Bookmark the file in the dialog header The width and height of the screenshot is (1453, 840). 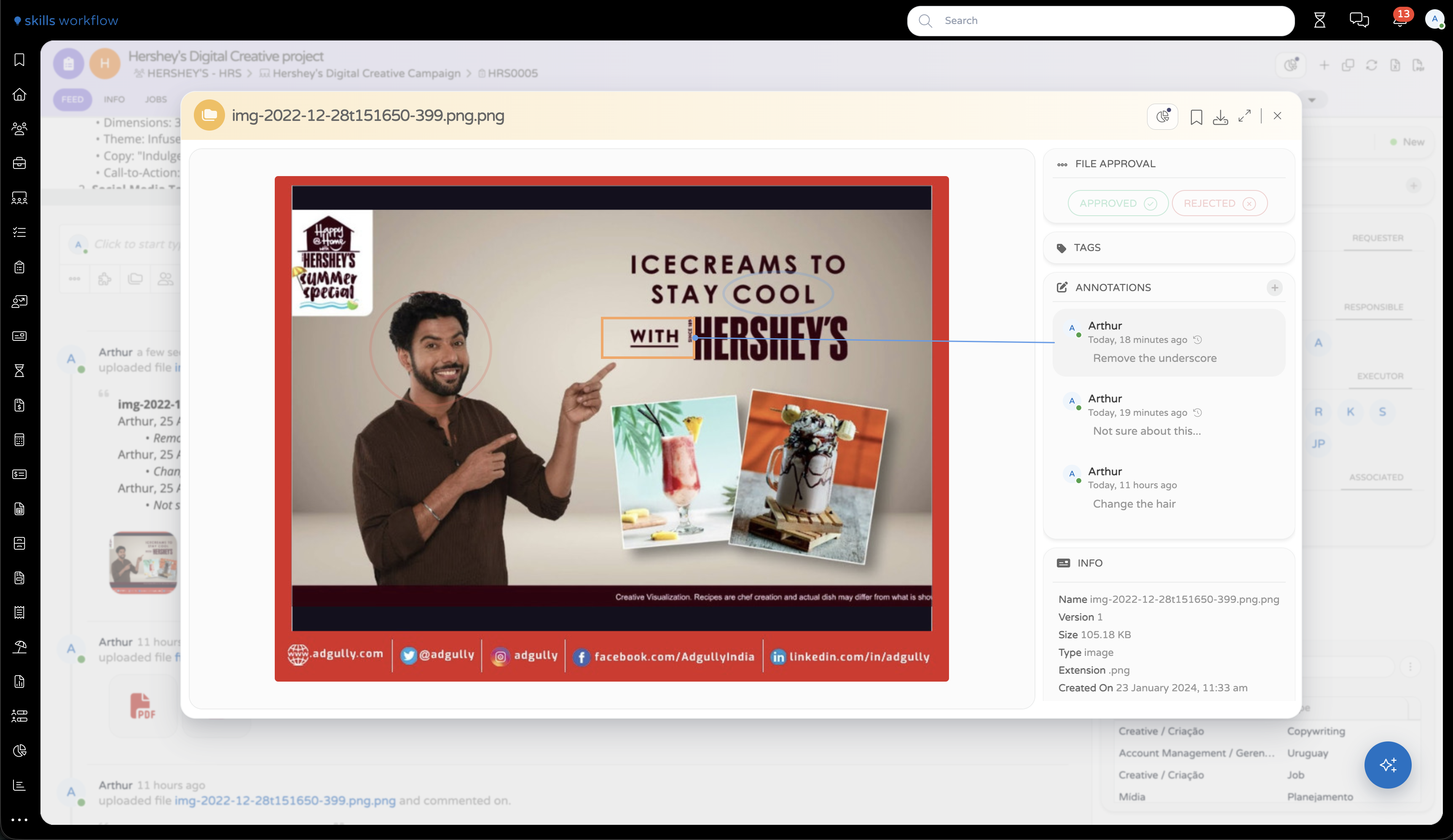point(1196,117)
